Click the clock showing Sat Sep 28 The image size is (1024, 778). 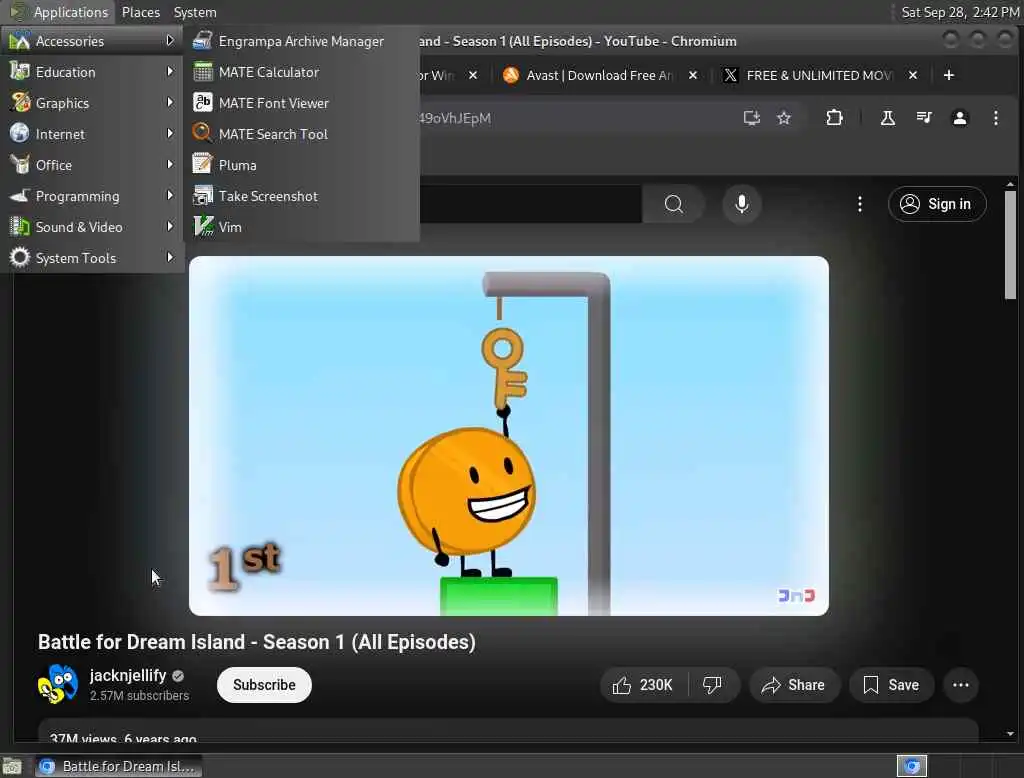pyautogui.click(x=959, y=12)
